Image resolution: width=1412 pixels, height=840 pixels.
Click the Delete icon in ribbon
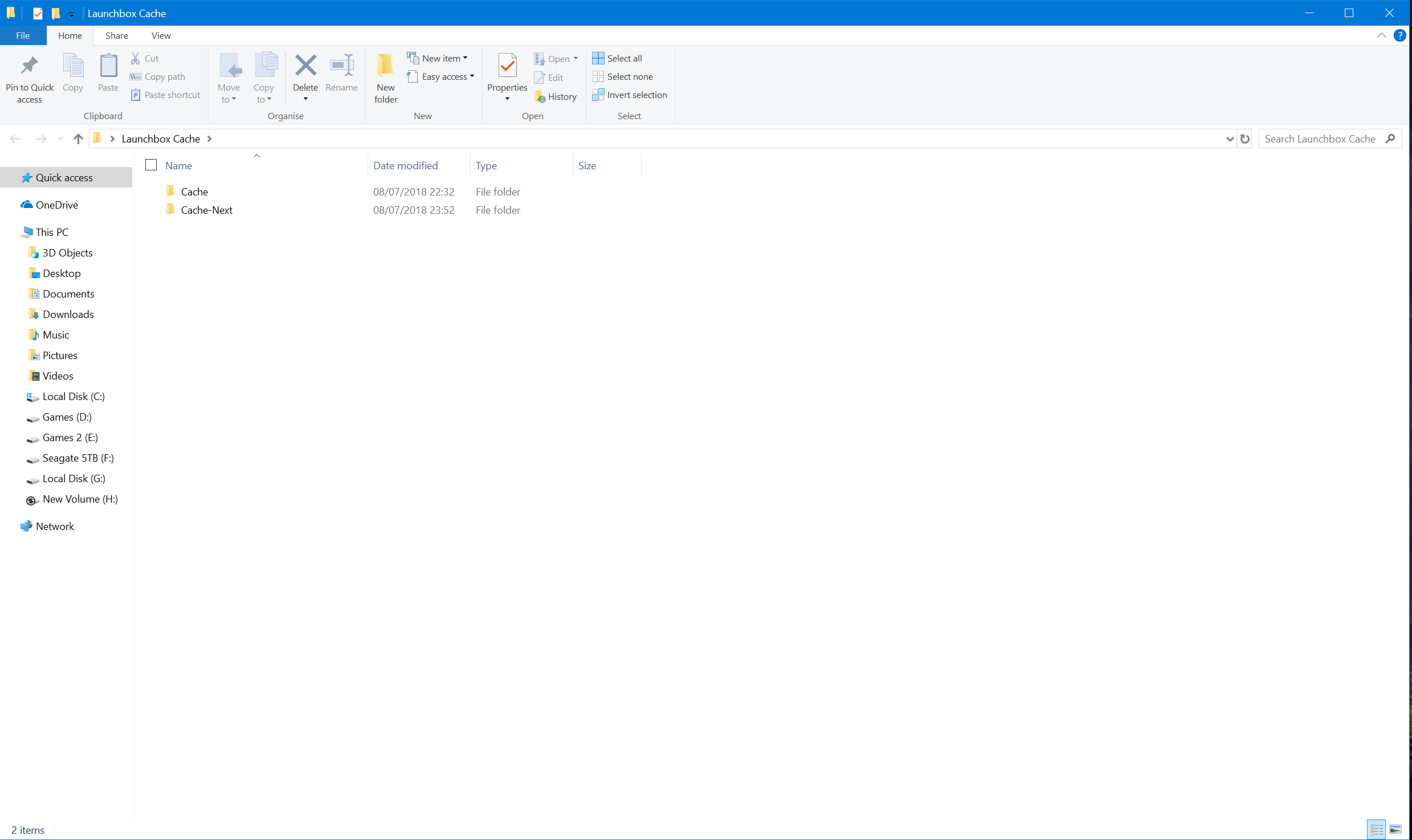coord(305,66)
